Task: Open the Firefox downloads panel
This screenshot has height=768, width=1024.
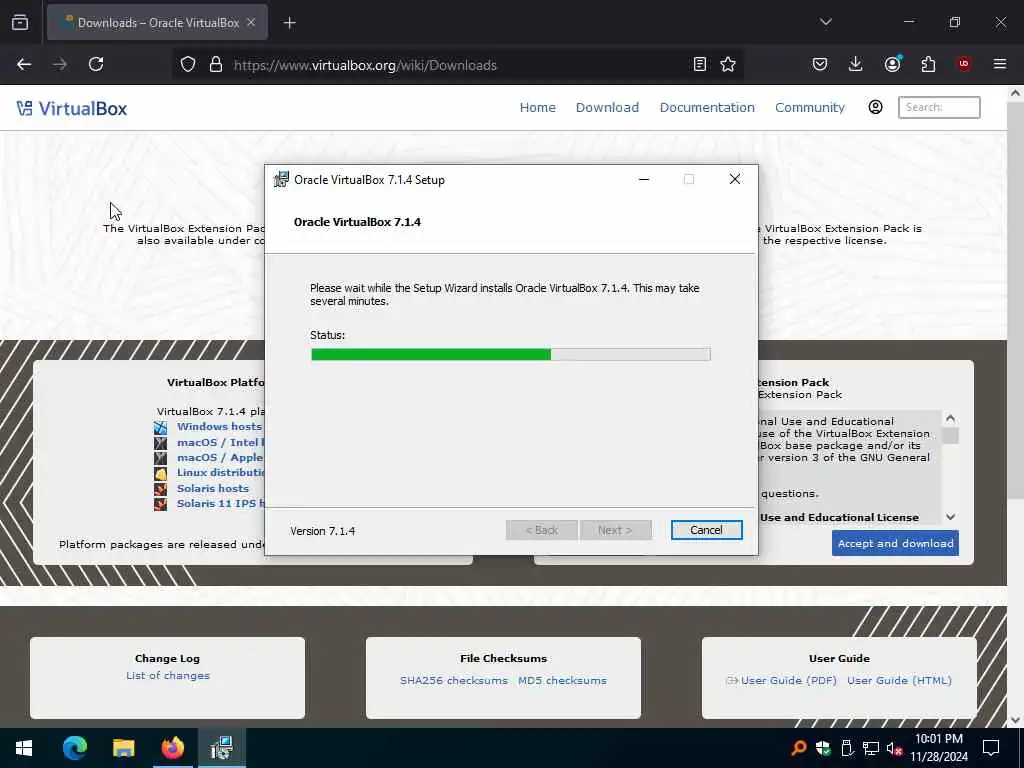Action: point(856,64)
